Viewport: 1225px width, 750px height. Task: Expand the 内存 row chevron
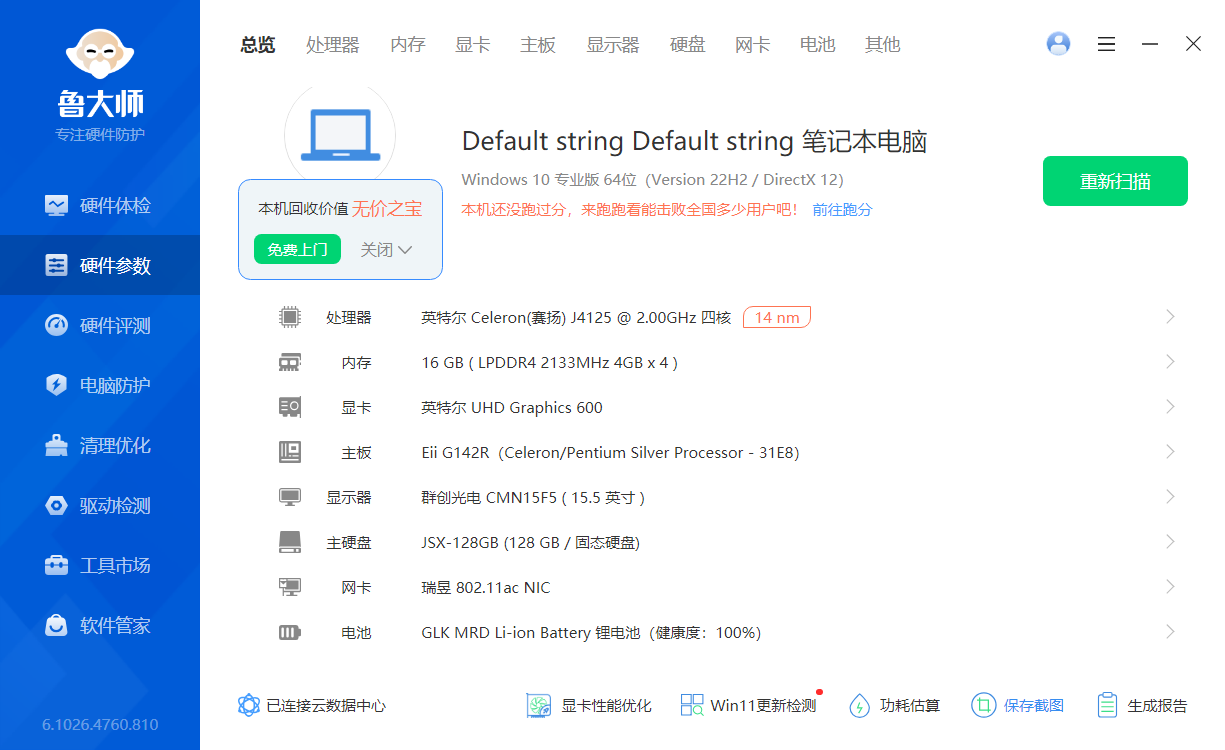(x=1170, y=362)
